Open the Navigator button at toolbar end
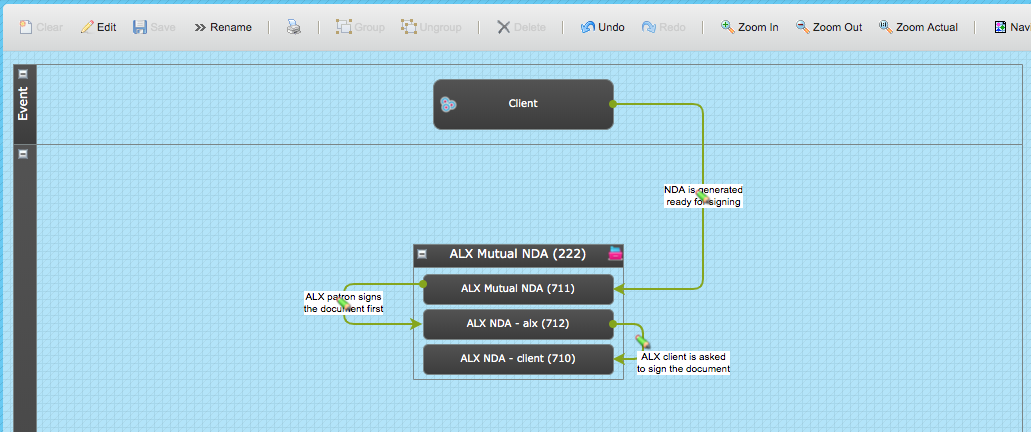Screen dimensions: 1031x432 tap(1011, 27)
